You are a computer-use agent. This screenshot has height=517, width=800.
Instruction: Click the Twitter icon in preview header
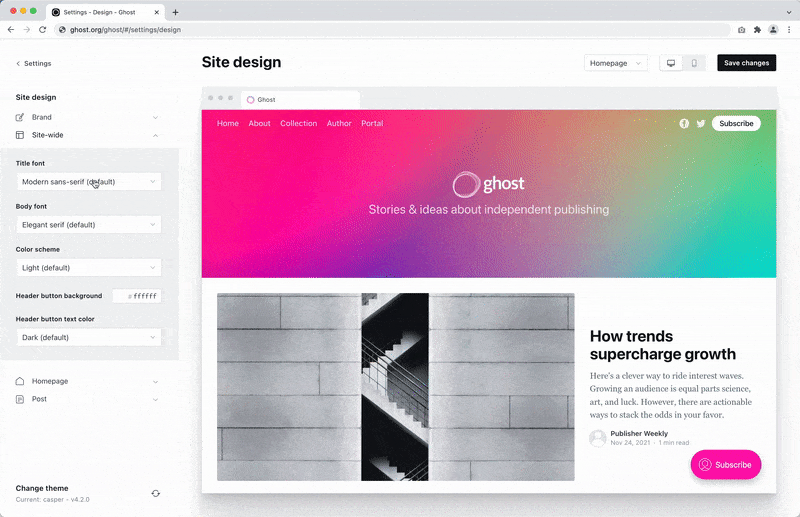pos(701,124)
